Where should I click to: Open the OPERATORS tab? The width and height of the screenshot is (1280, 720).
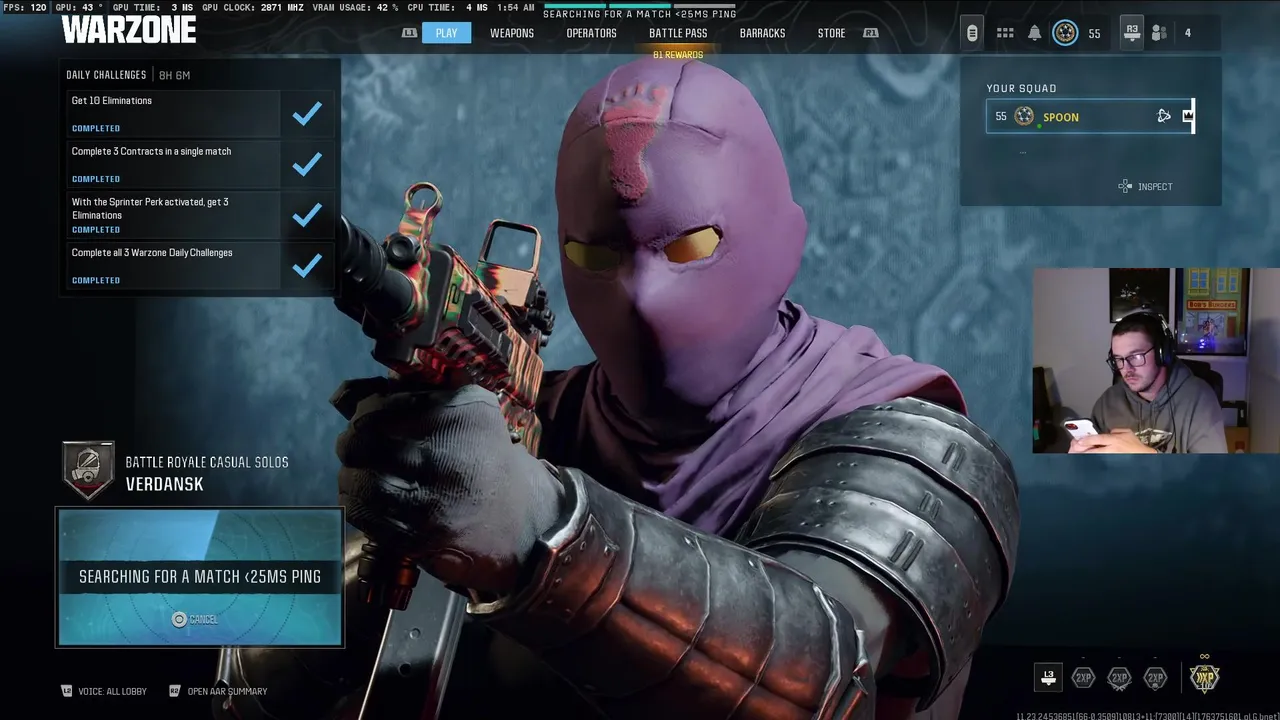(591, 33)
